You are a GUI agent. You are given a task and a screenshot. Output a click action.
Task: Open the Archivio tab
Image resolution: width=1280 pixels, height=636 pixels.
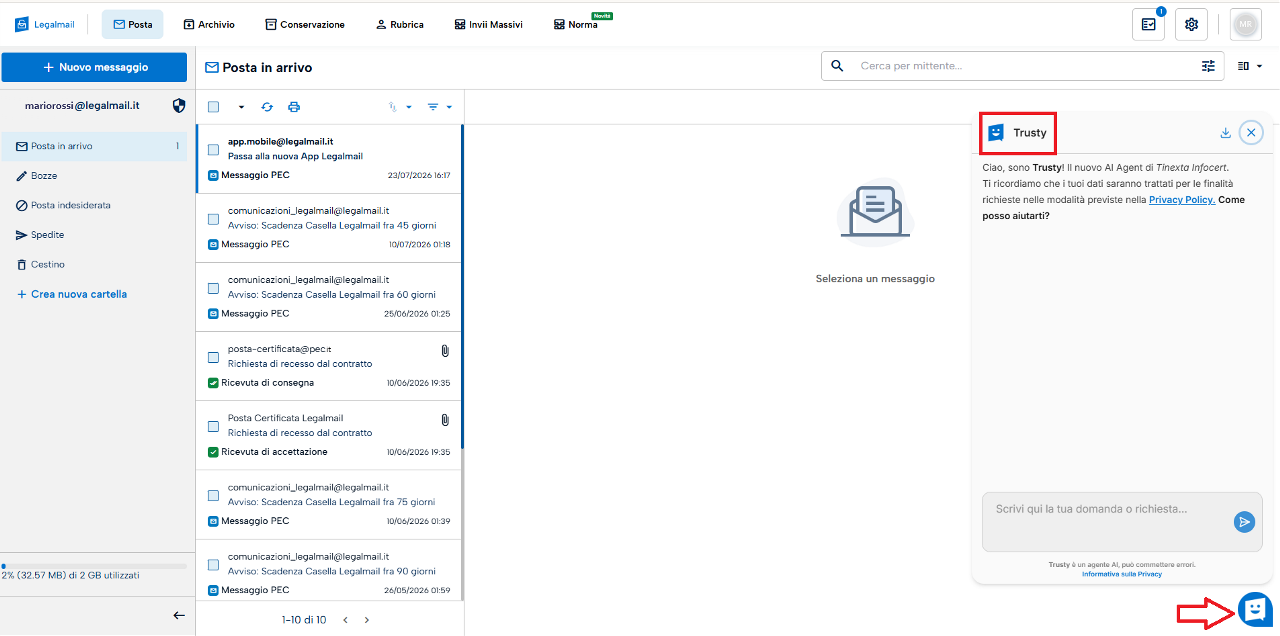[x=209, y=24]
